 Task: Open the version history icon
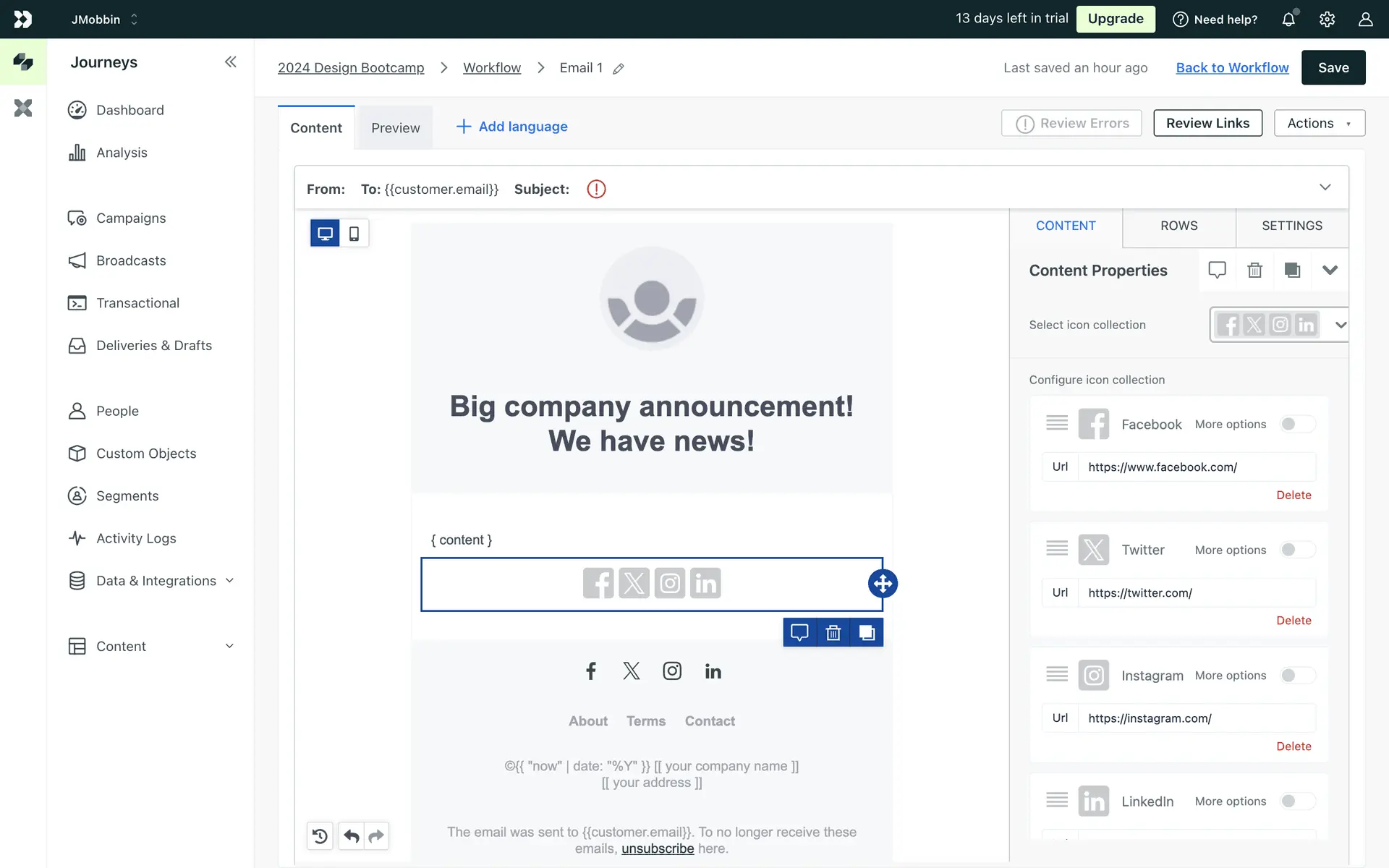pyautogui.click(x=320, y=836)
